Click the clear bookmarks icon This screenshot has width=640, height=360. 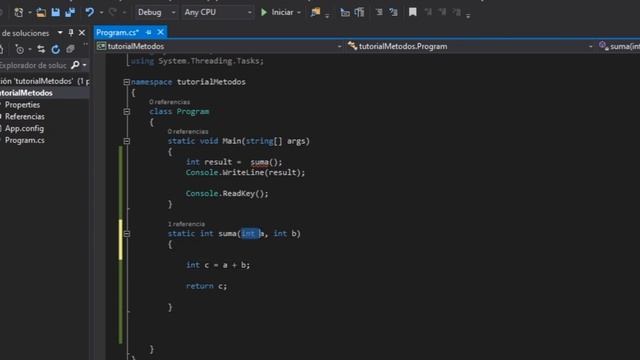coord(456,12)
